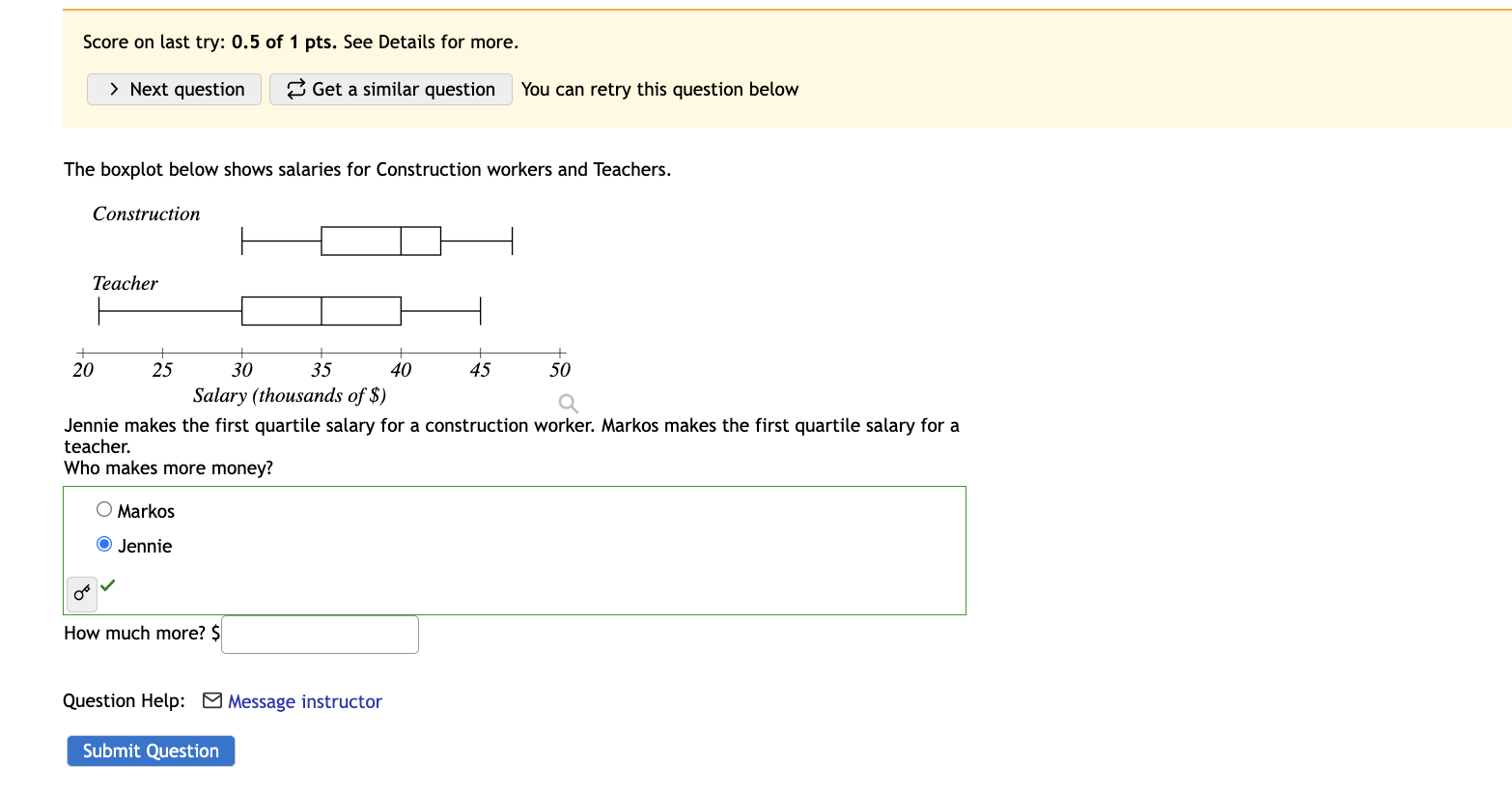Select the Jennie answer option
Image resolution: width=1512 pixels, height=794 pixels.
pos(145,545)
